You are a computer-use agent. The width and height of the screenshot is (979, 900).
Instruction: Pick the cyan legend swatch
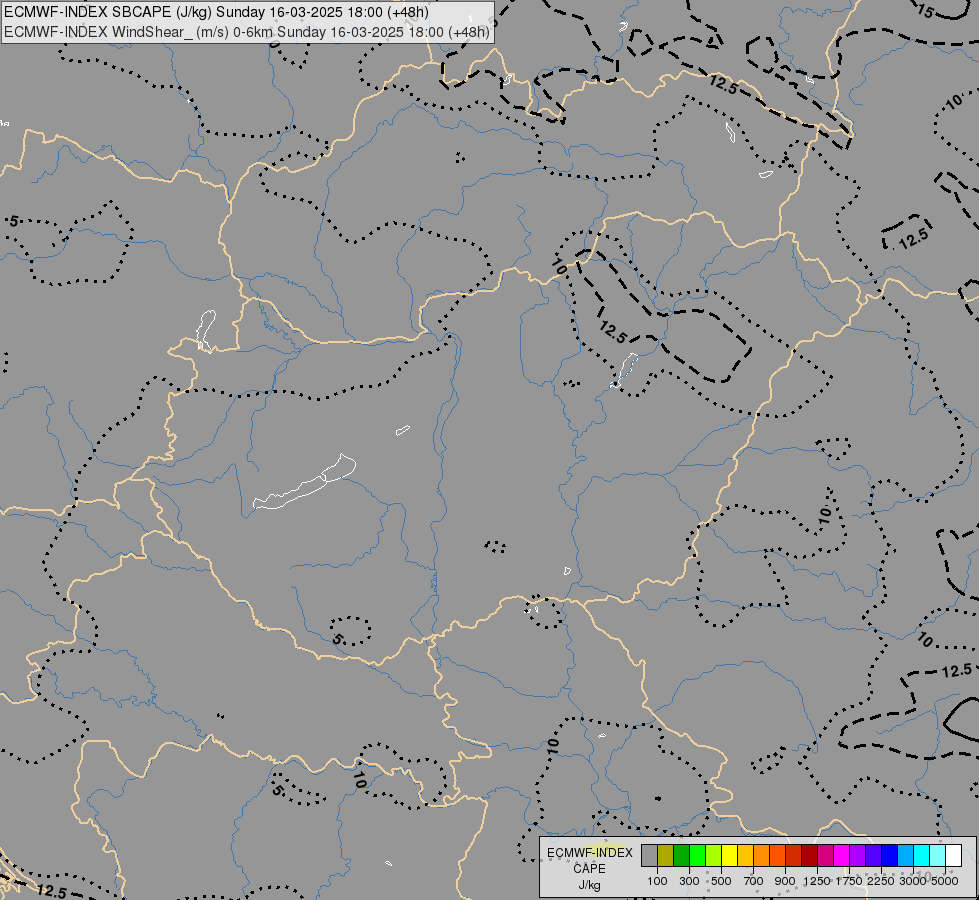(x=921, y=855)
